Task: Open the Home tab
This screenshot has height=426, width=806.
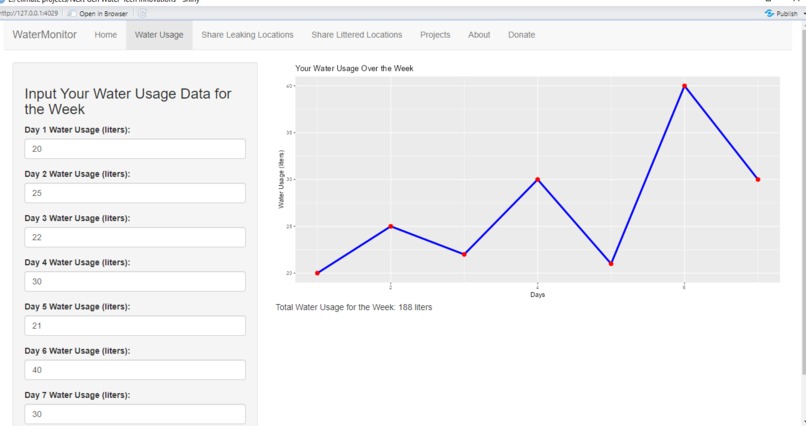Action: [105, 35]
